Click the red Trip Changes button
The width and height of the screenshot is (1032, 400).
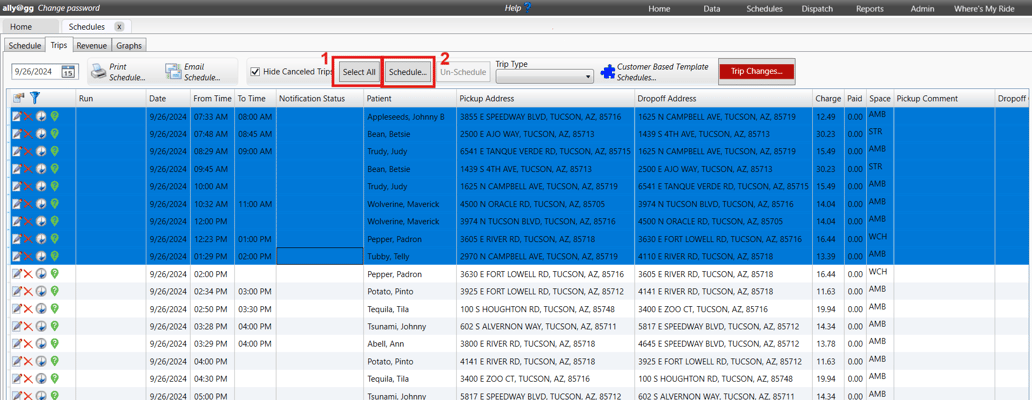pyautogui.click(x=756, y=72)
